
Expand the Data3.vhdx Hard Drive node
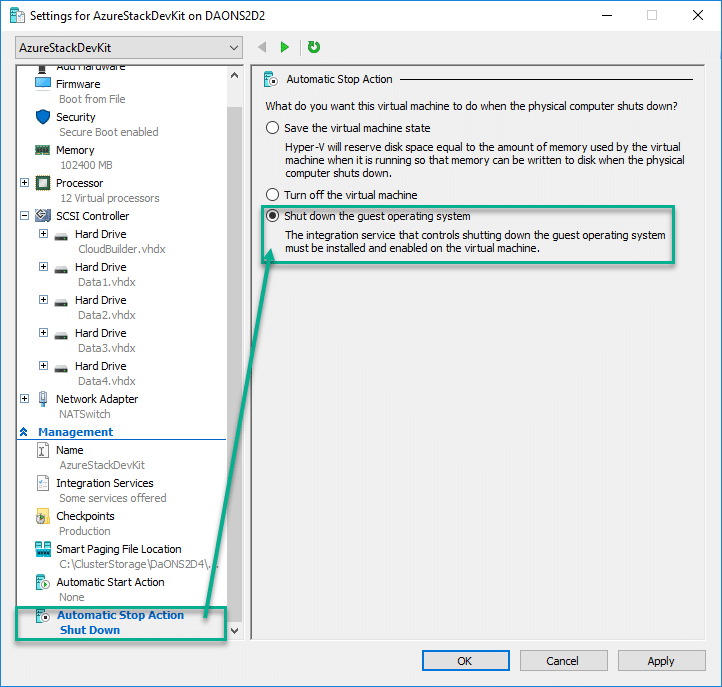43,332
